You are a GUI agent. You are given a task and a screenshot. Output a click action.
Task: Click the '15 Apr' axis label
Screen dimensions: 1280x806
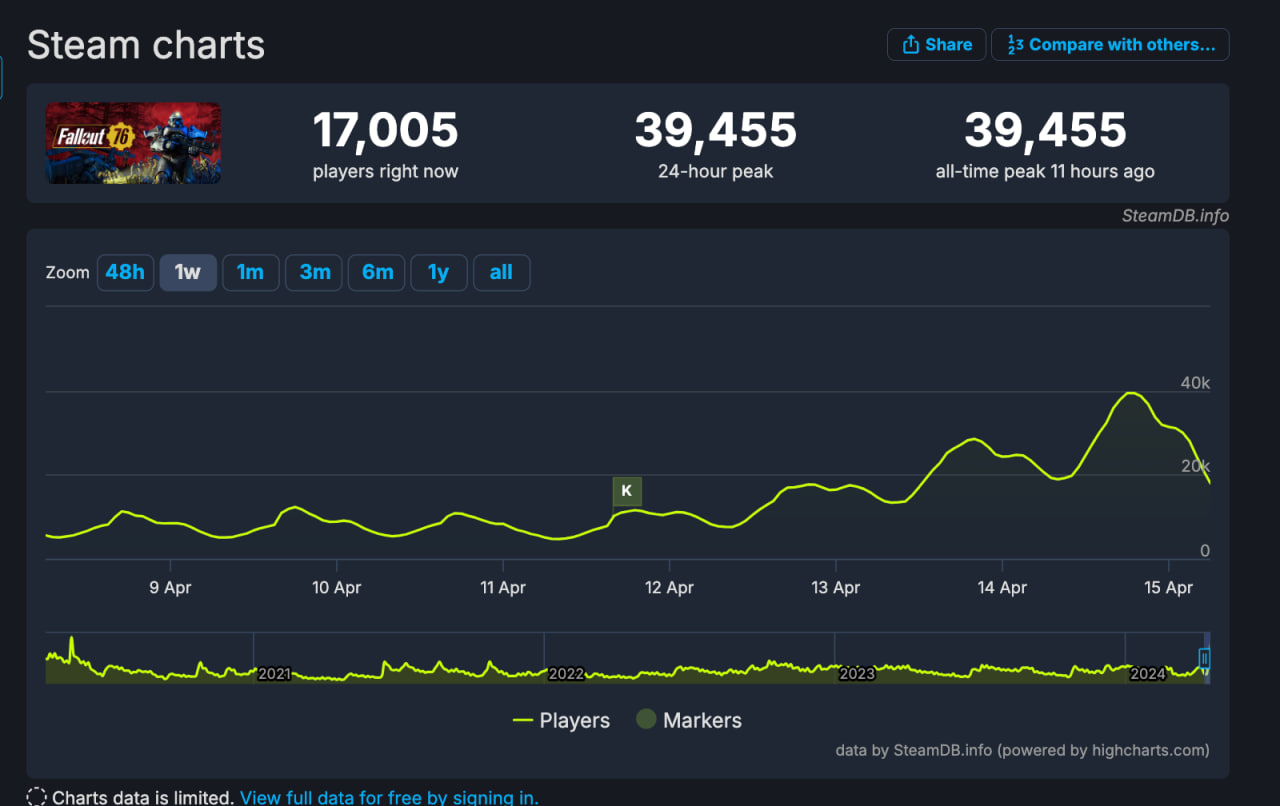tap(1167, 587)
